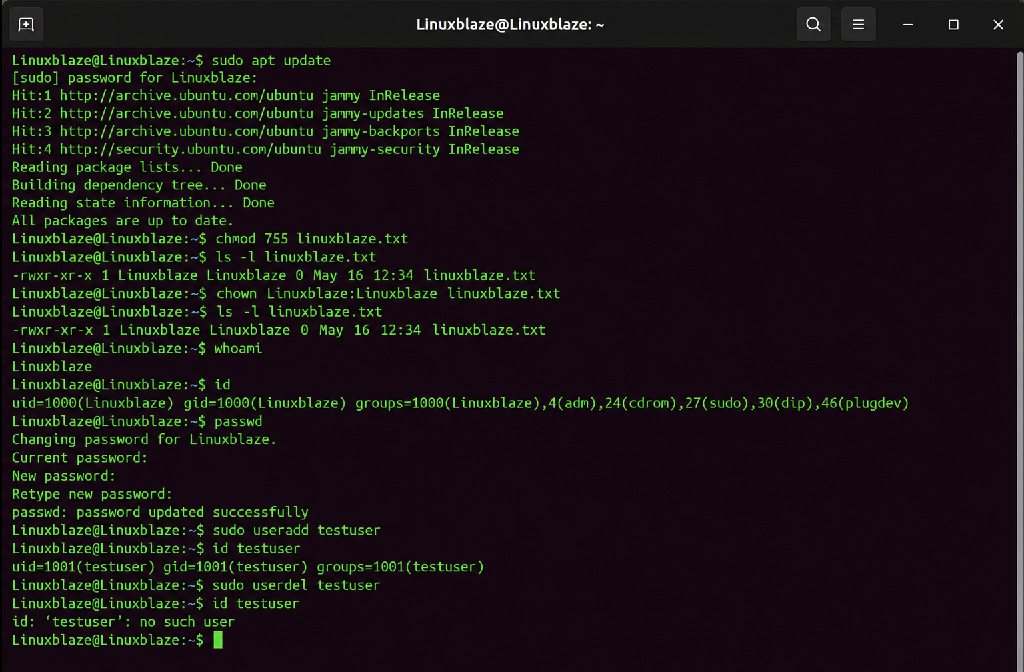
Task: Click "id: 'testuser': no such user" line
Action: click(x=123, y=622)
